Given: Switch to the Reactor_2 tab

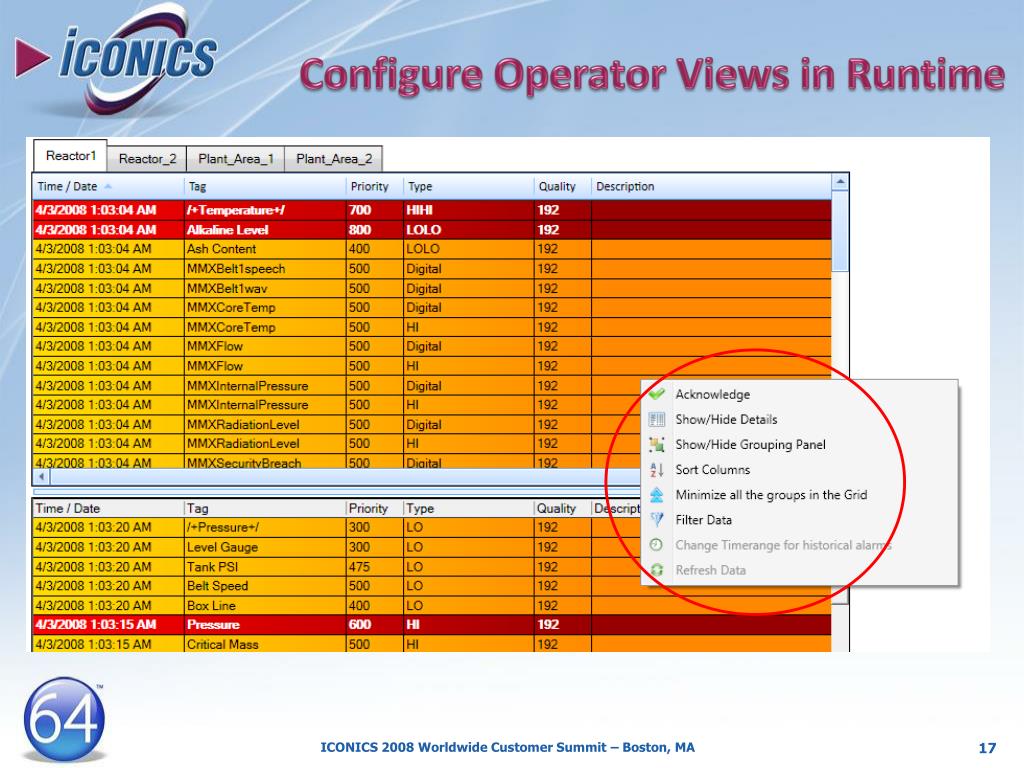Looking at the screenshot, I should point(148,159).
